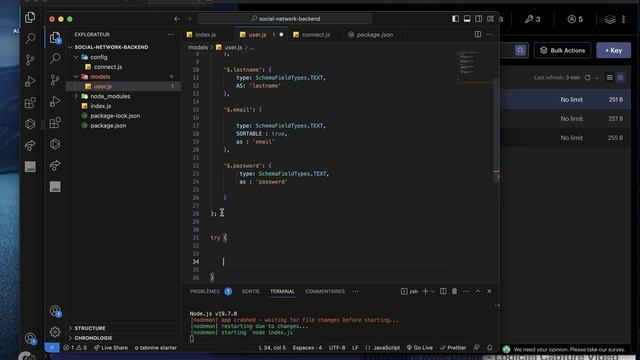Close the terminal panel with the X
Image resolution: width=640 pixels, height=360 pixels.
[489, 291]
